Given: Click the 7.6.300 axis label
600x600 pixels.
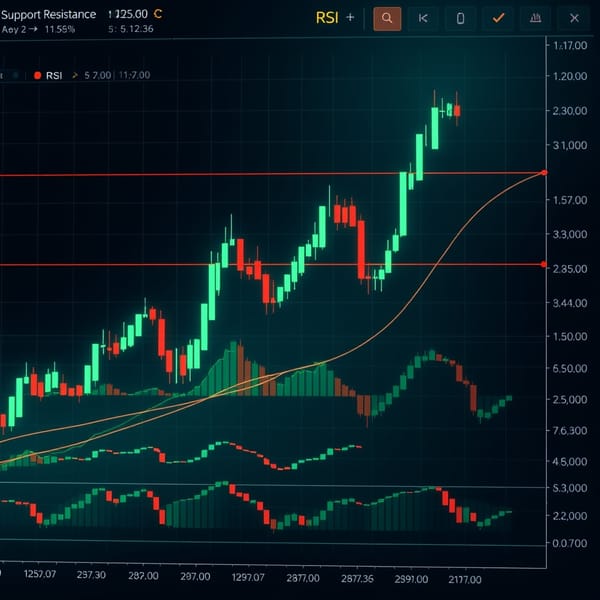Looking at the screenshot, I should [570, 431].
